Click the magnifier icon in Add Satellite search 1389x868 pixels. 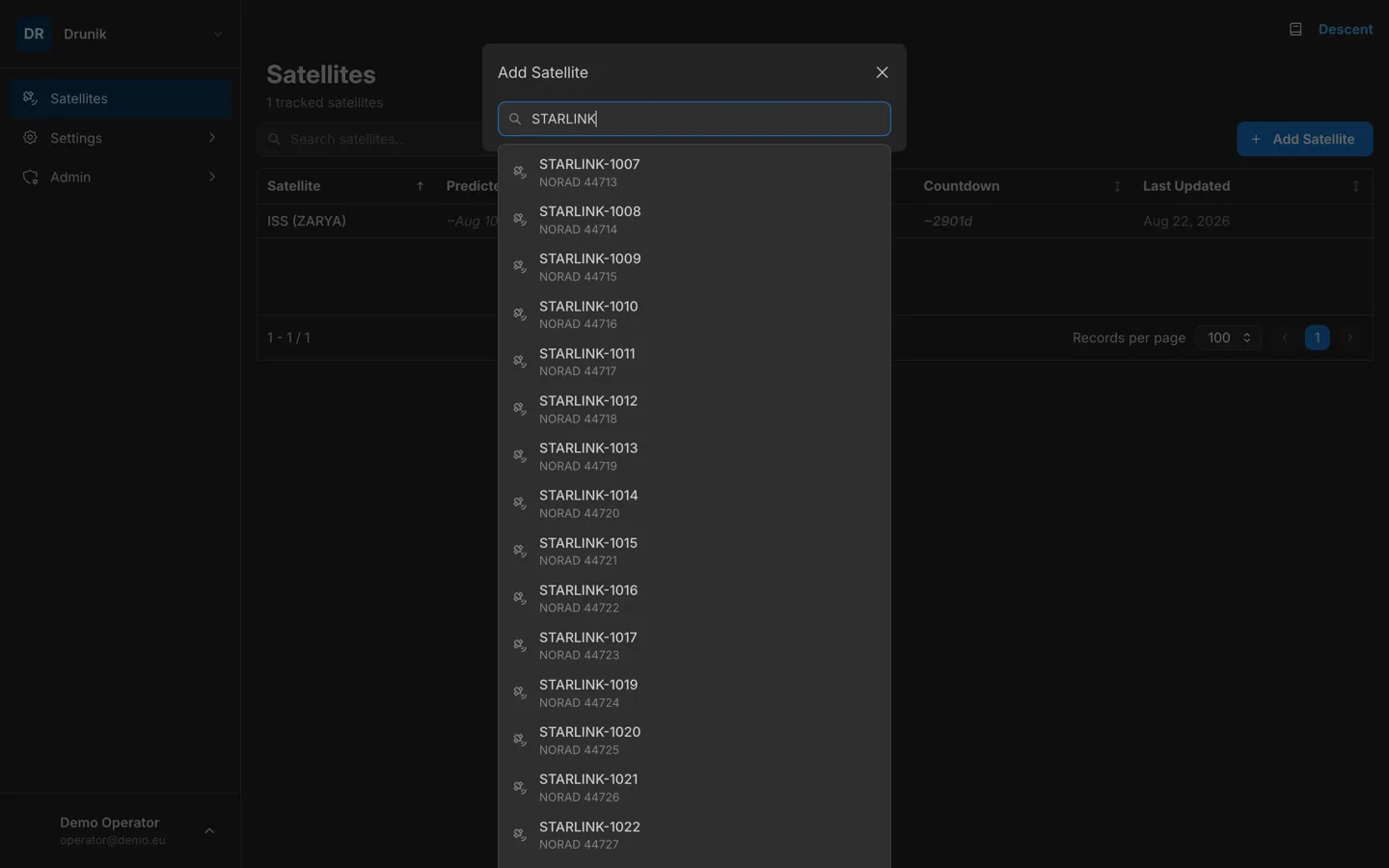click(x=515, y=119)
